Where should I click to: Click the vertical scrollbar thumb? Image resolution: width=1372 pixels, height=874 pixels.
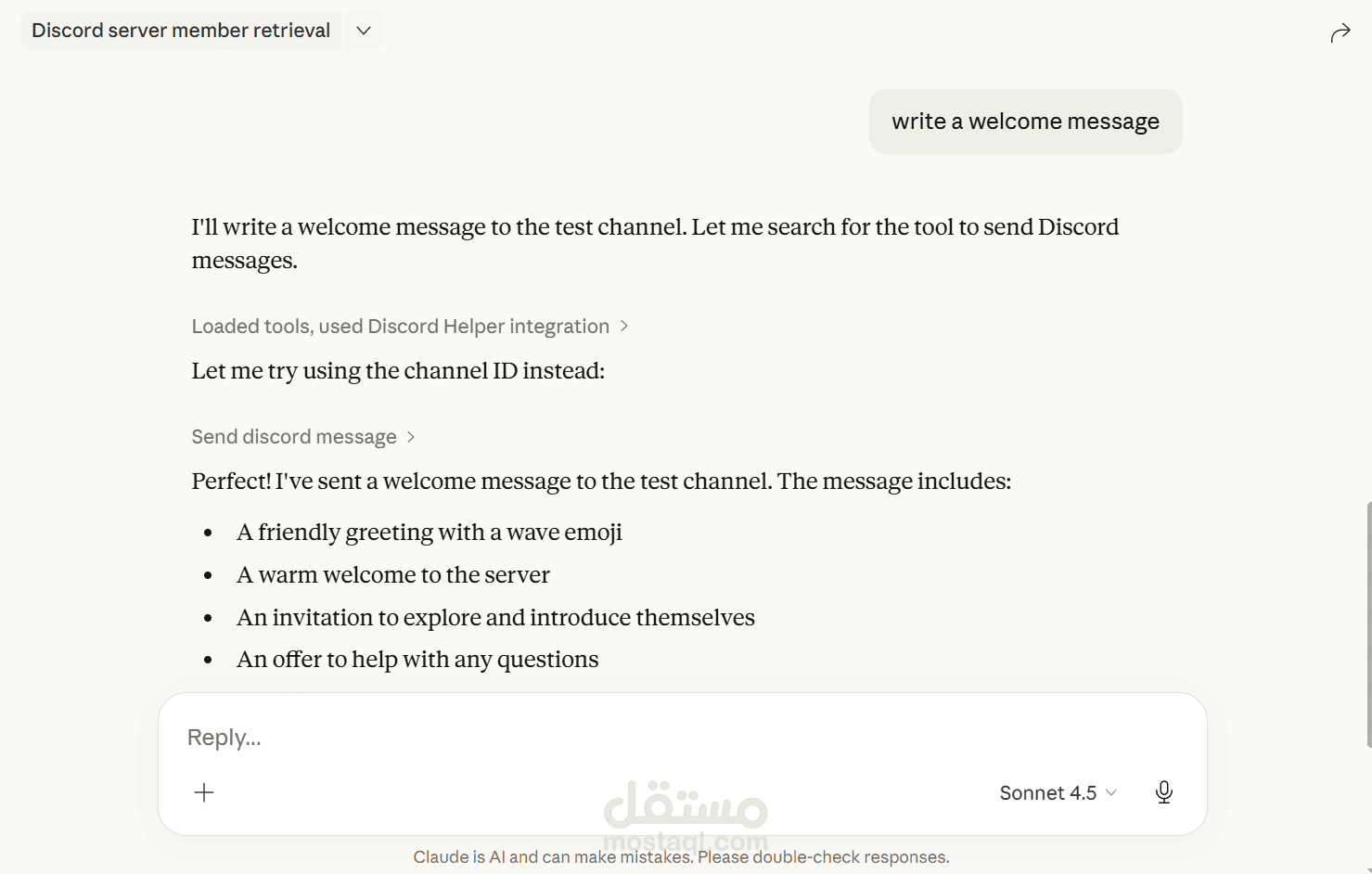coord(1368,623)
